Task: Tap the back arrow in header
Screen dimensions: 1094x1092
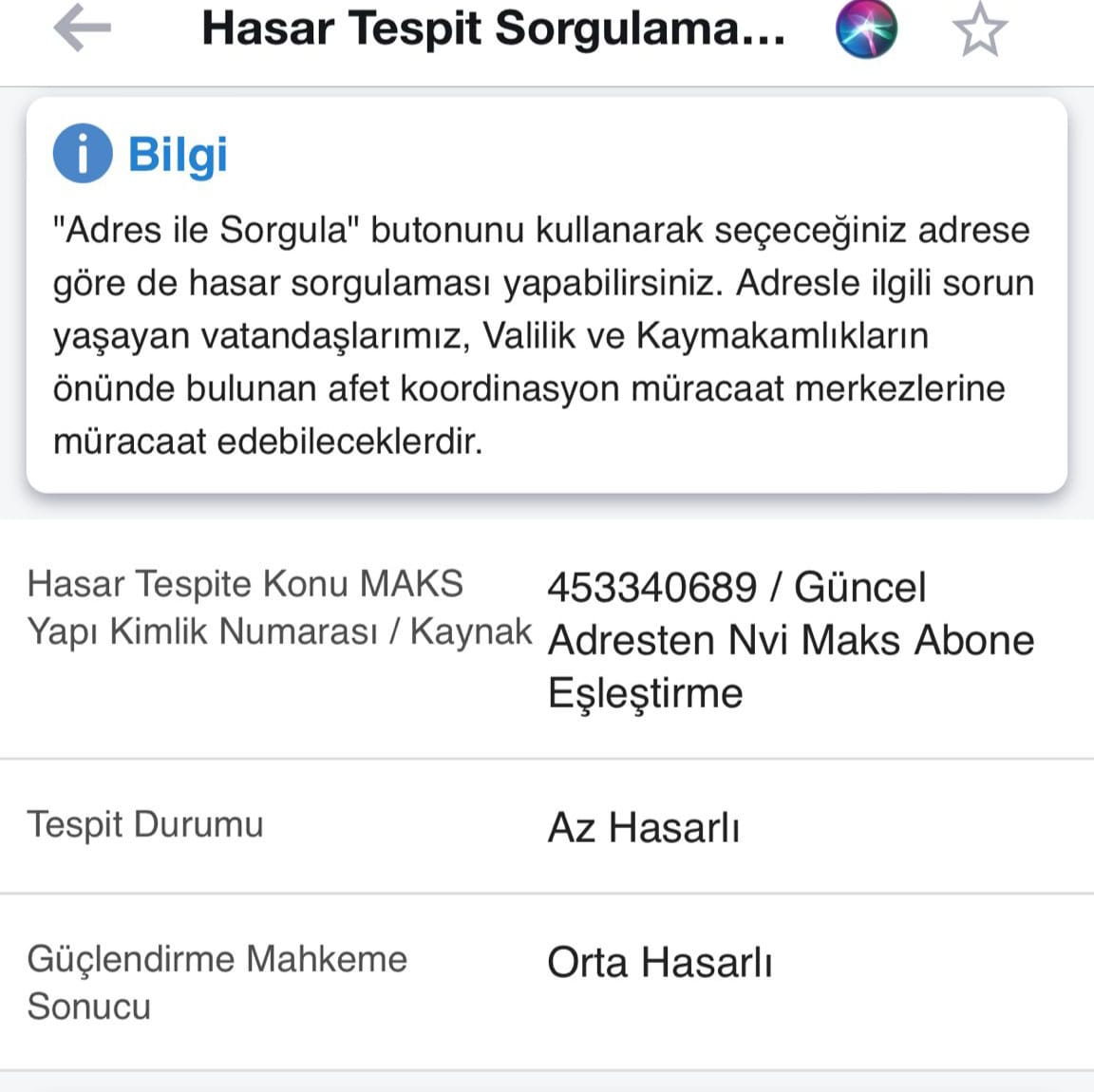Action: 82,28
